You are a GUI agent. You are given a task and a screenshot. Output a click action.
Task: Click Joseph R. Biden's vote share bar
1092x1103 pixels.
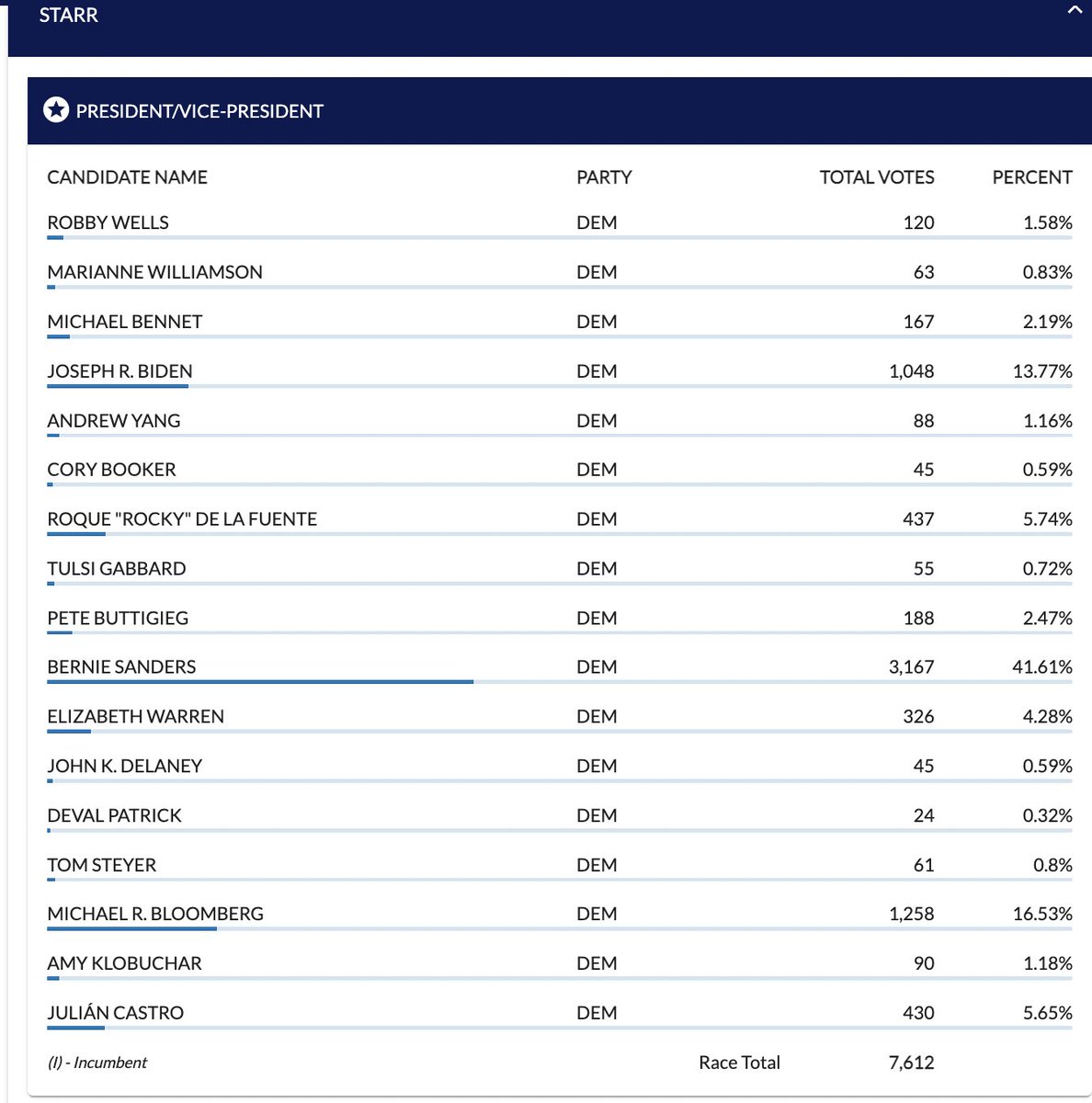coord(560,386)
